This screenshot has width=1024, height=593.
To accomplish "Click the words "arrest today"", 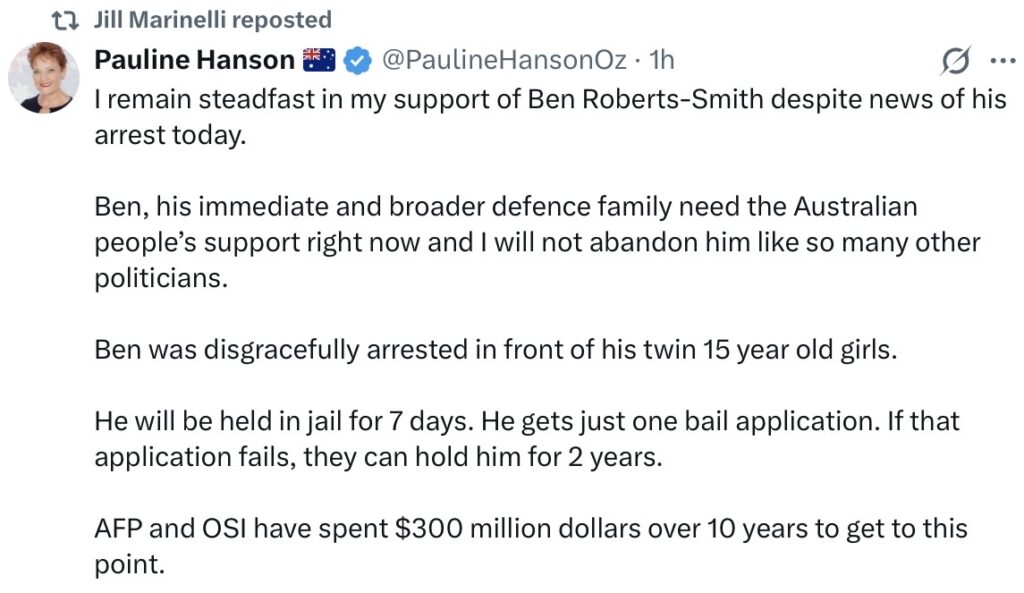I will tap(169, 137).
